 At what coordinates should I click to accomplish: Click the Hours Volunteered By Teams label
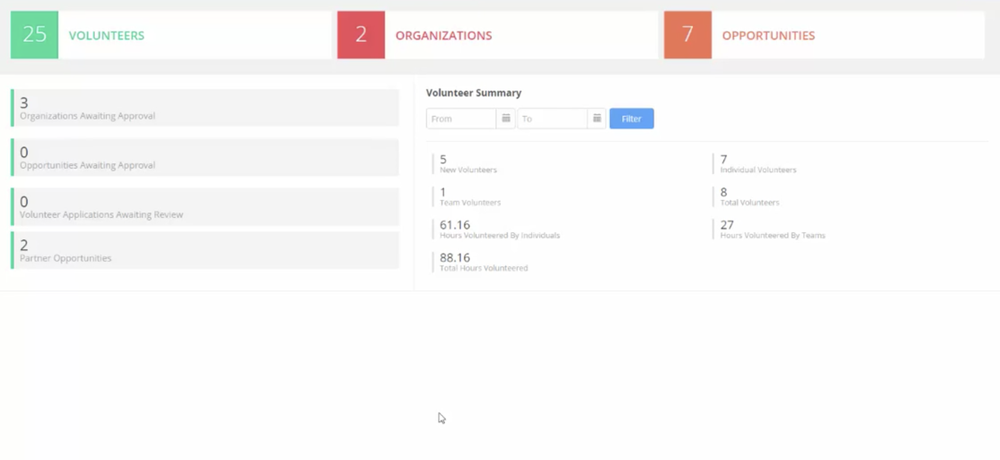pos(772,235)
